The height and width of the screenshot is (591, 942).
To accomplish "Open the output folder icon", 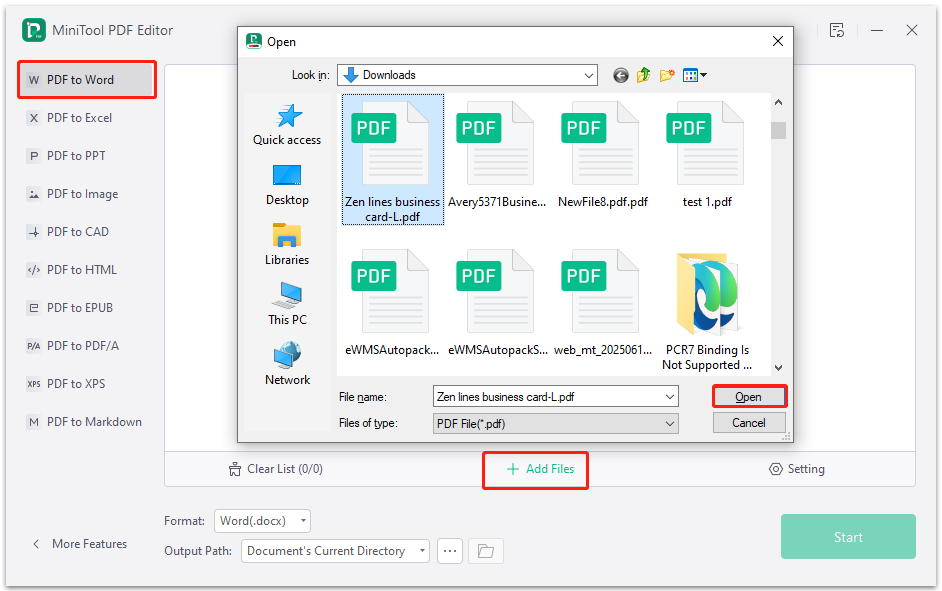I will (486, 551).
